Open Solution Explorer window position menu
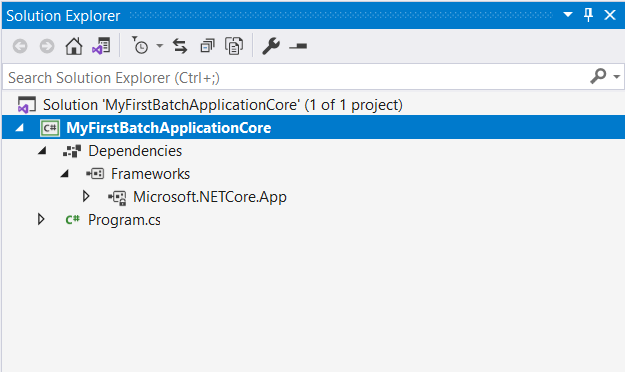Viewport: 625px width, 372px height. [x=568, y=15]
